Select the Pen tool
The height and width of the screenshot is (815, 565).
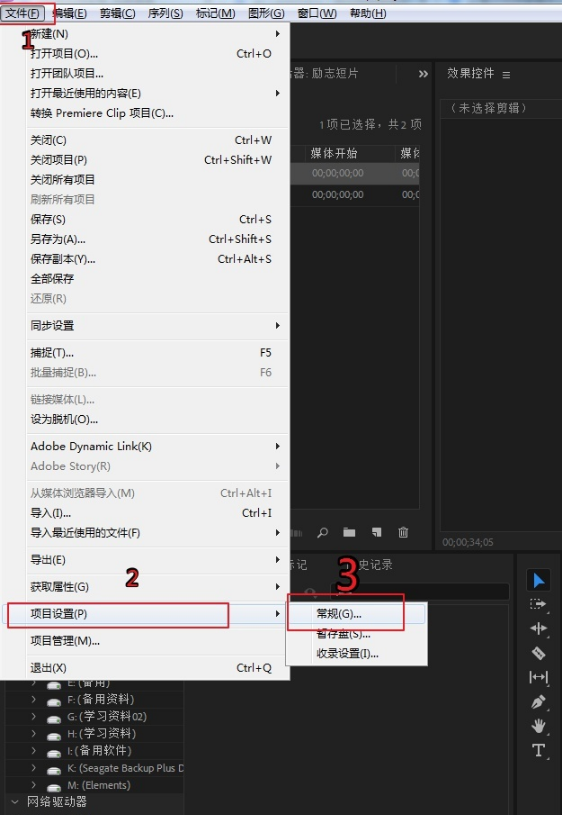pos(538,702)
